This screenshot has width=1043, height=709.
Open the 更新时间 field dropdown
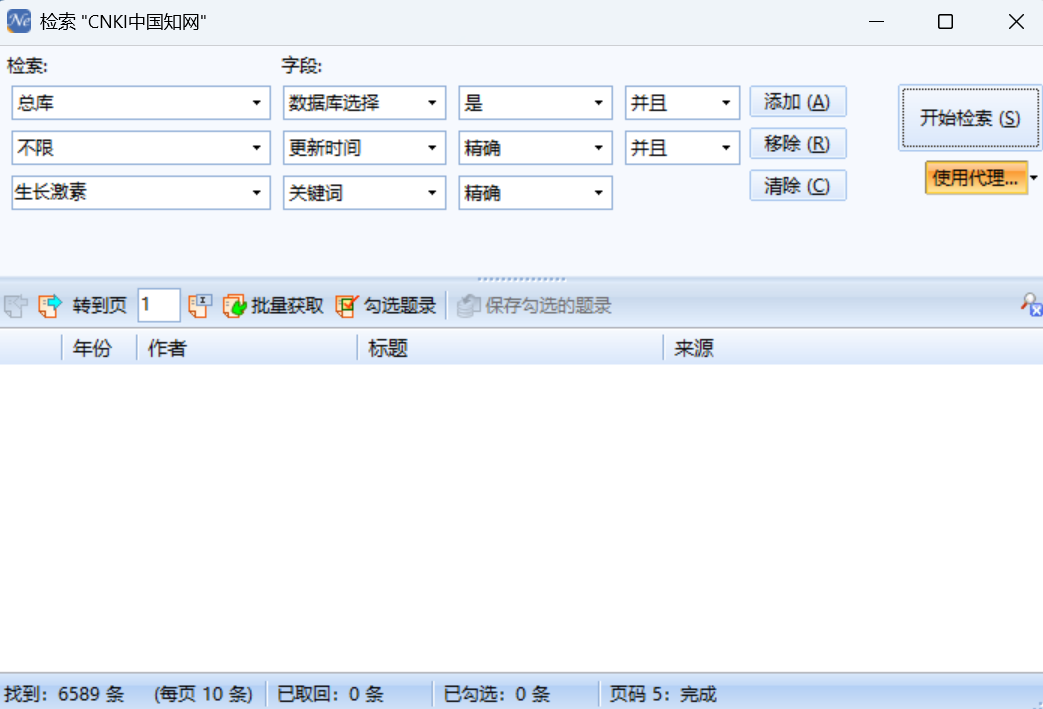[432, 148]
